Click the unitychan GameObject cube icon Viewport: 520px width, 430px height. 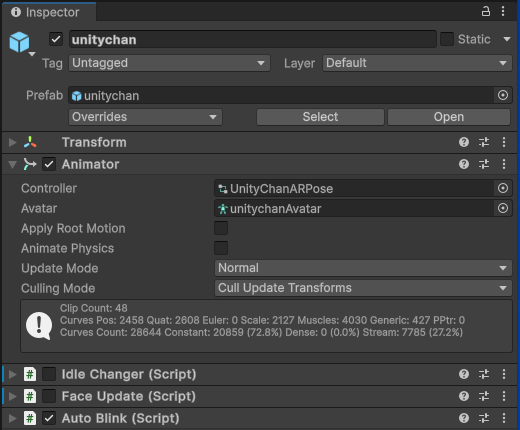[x=19, y=42]
